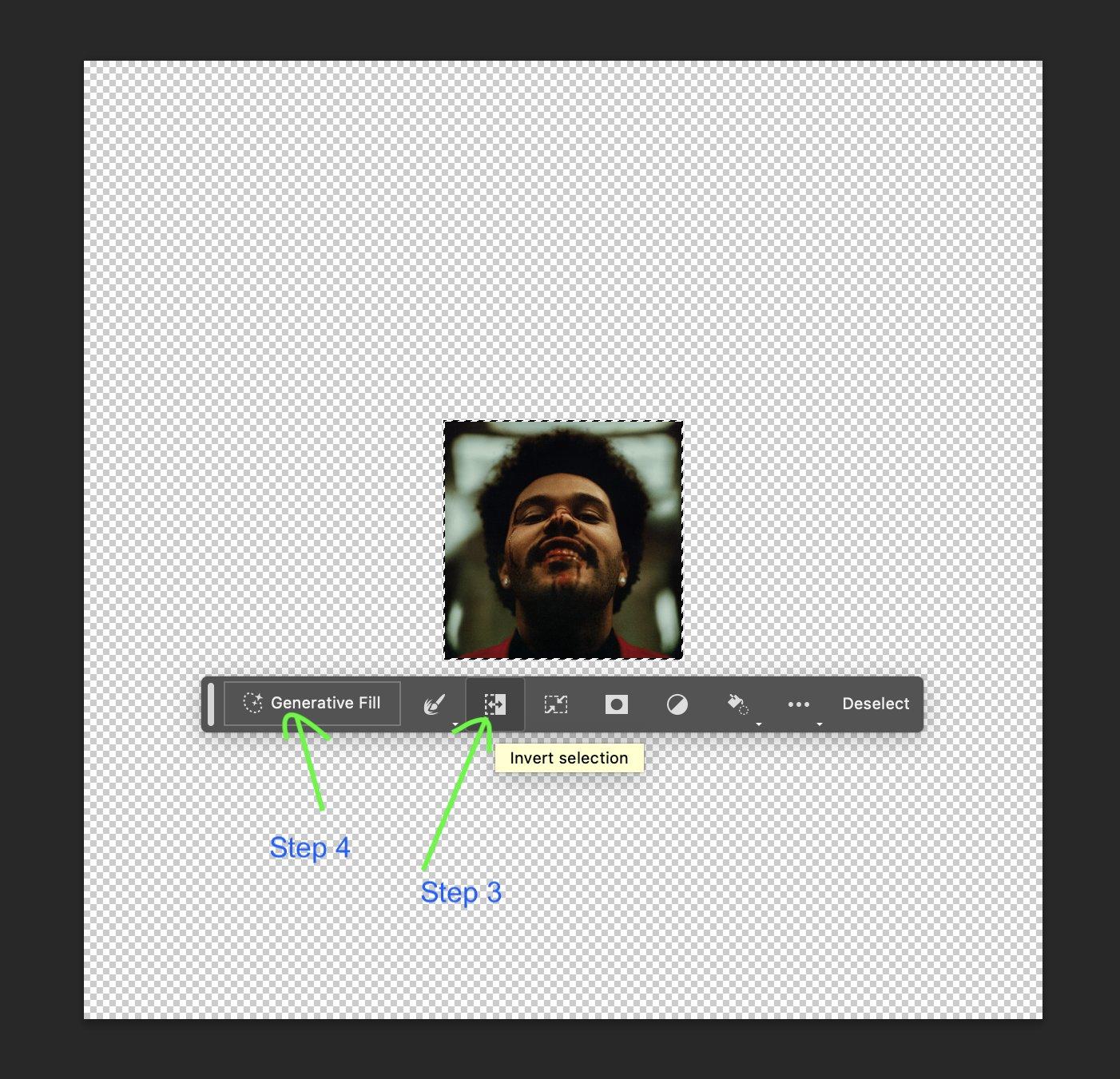Click the selected portrait image on canvas
Screen dimensions: 1120x1079
[x=563, y=540]
